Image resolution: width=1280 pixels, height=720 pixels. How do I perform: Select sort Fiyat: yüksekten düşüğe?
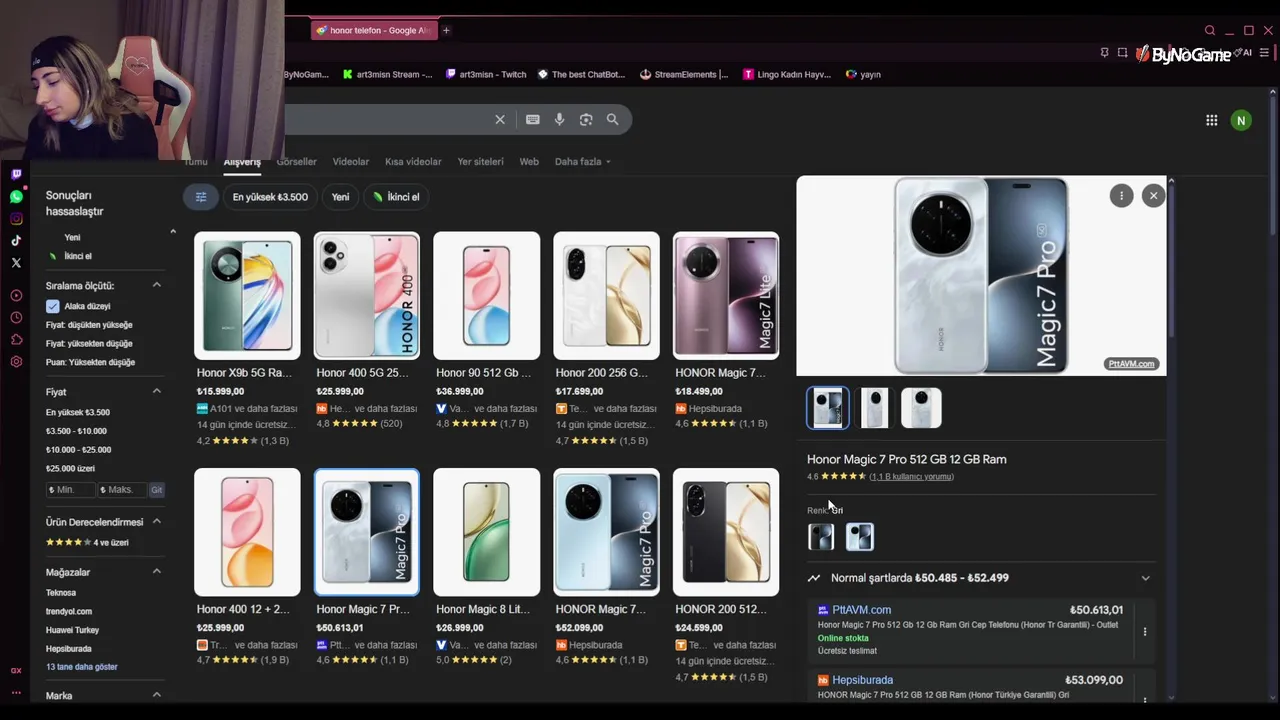89,343
